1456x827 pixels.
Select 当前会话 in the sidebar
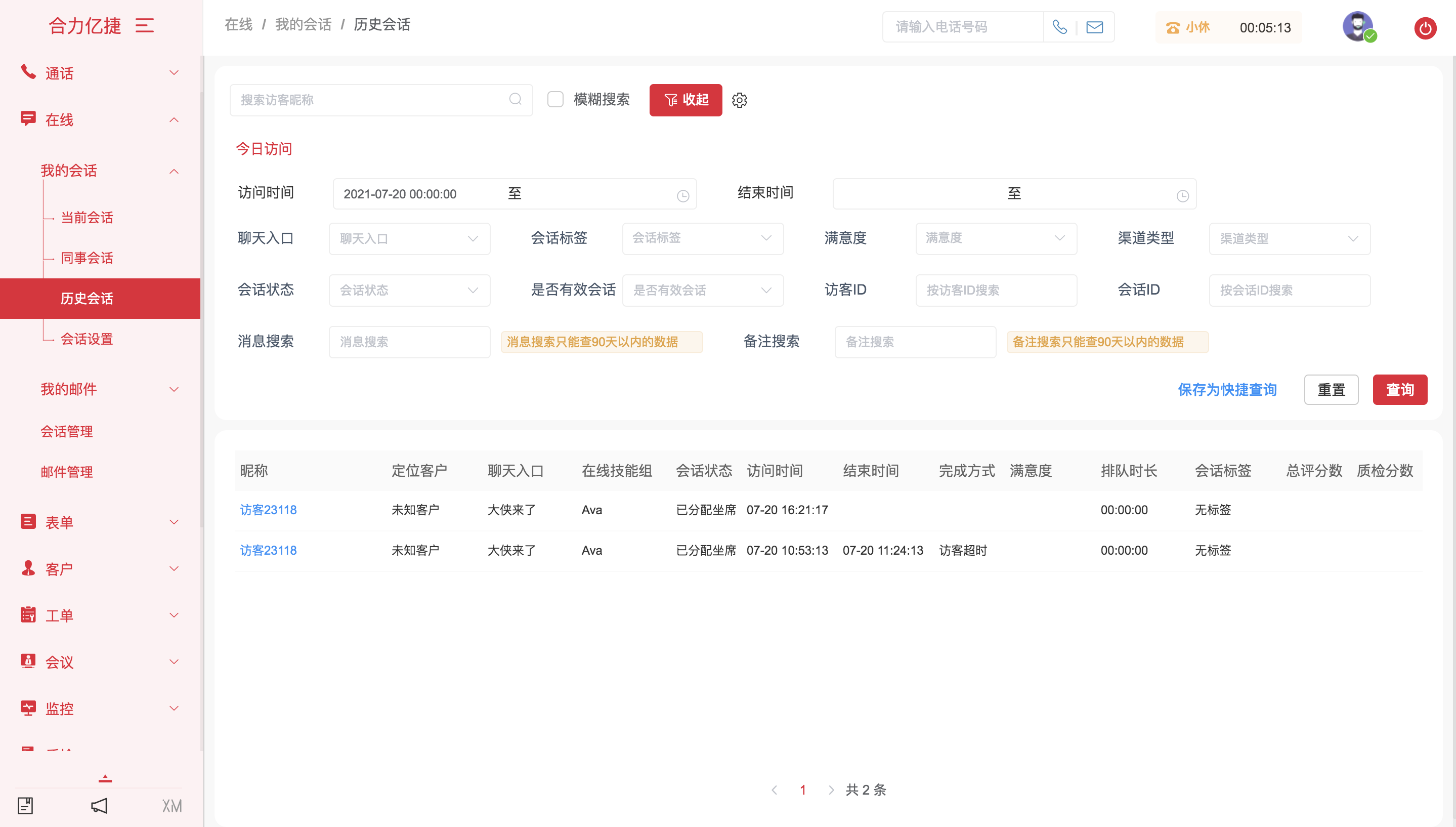(x=87, y=218)
